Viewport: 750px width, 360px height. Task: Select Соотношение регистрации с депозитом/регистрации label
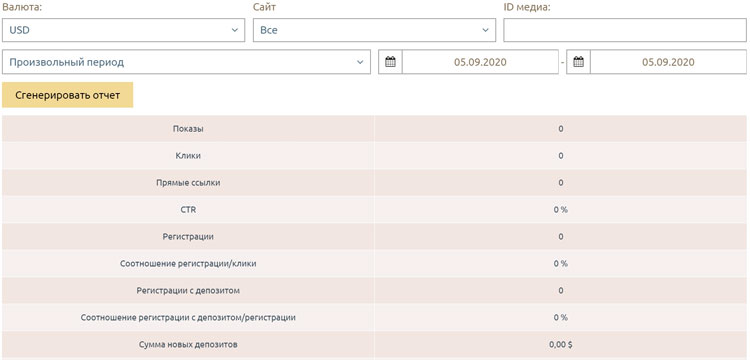(188, 317)
